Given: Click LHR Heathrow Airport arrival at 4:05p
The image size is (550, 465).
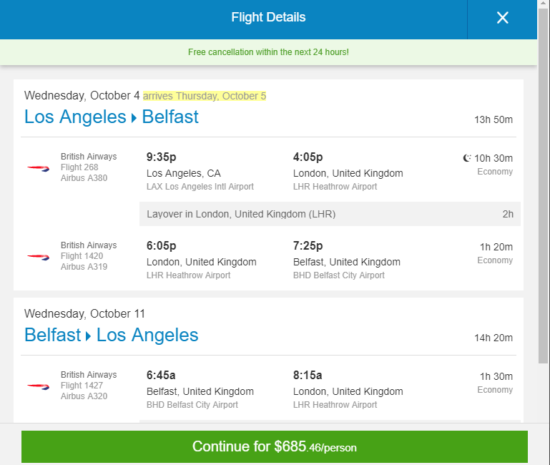Looking at the screenshot, I should (335, 187).
